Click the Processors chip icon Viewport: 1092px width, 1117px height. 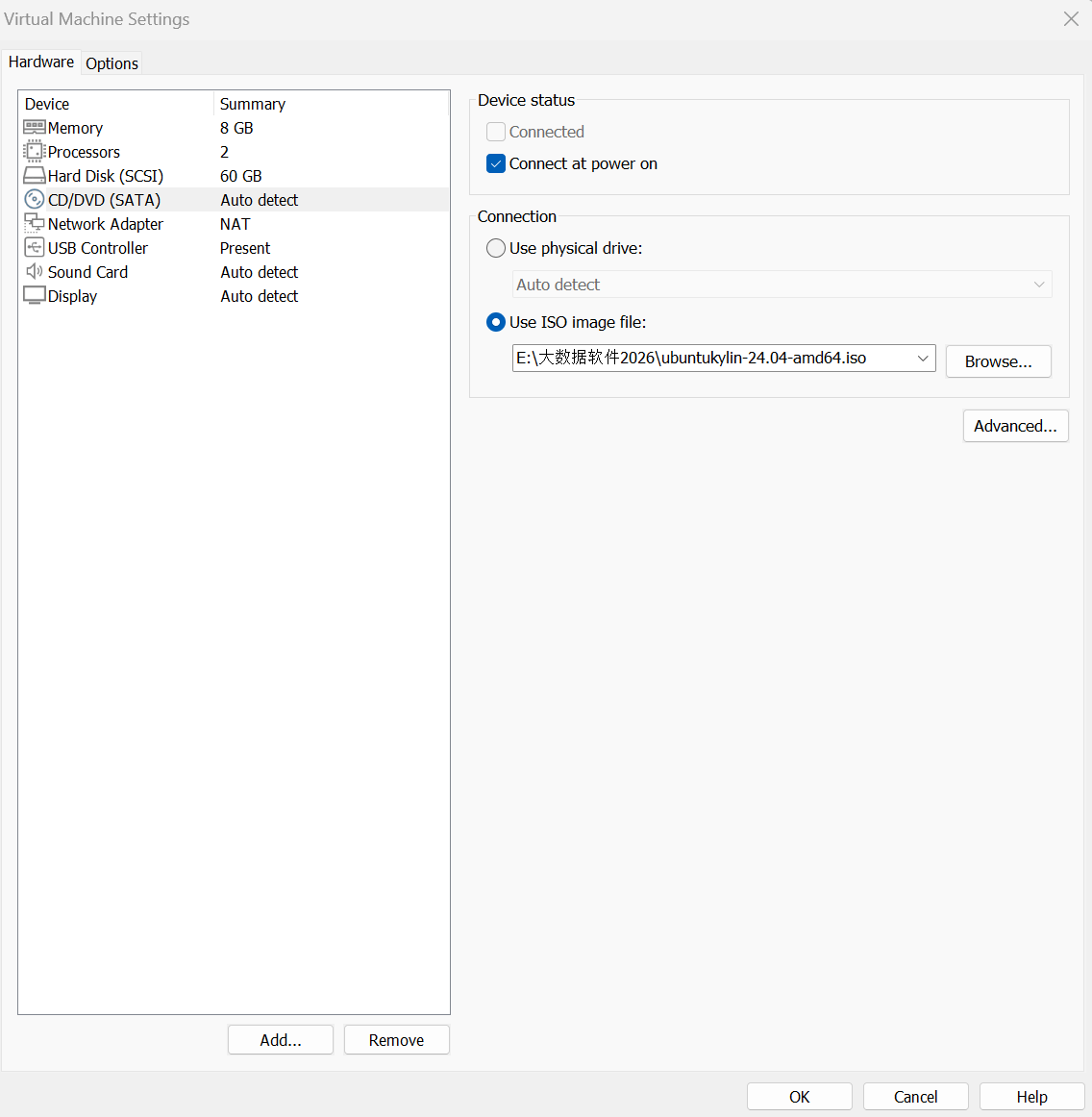(x=35, y=152)
